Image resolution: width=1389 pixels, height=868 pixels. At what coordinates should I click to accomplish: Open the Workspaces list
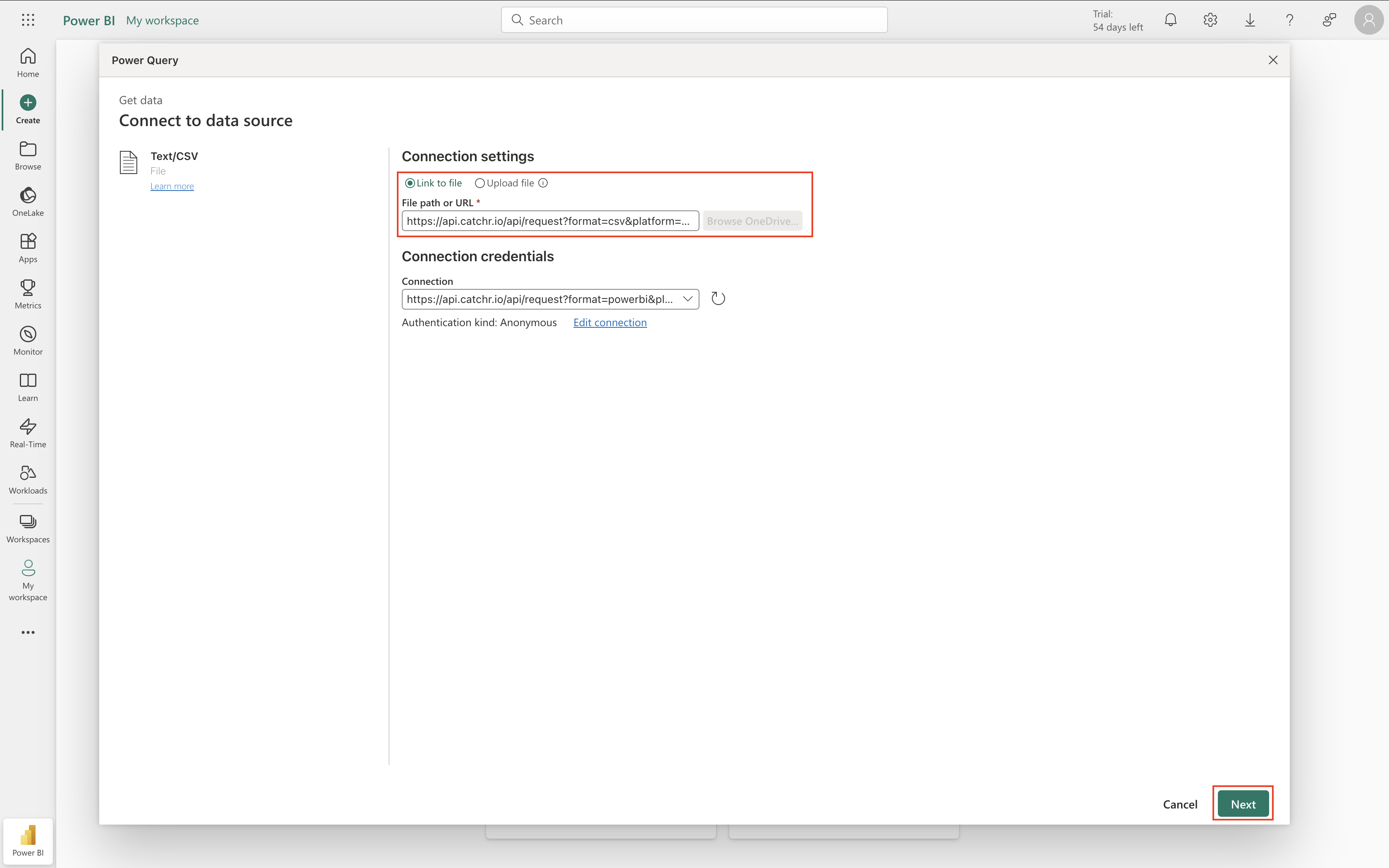tap(28, 529)
